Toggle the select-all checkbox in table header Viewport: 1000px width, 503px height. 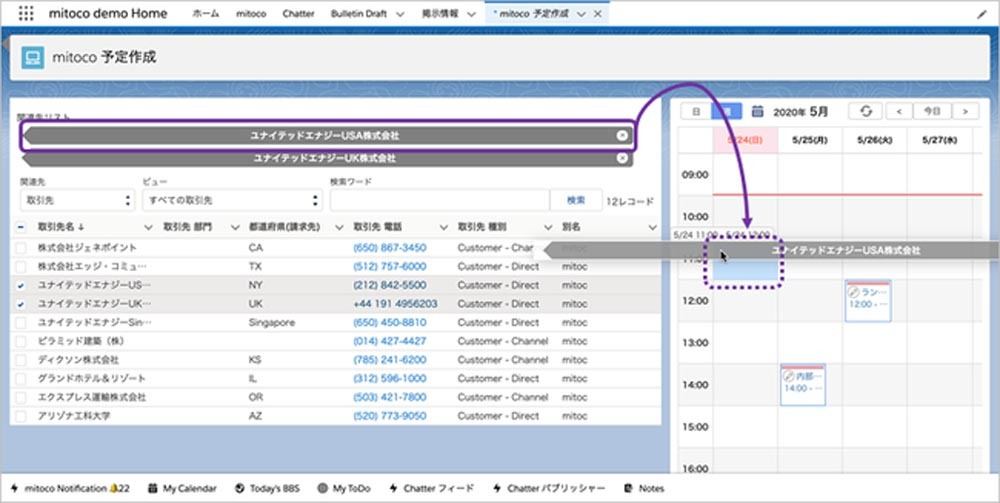pos(21,227)
